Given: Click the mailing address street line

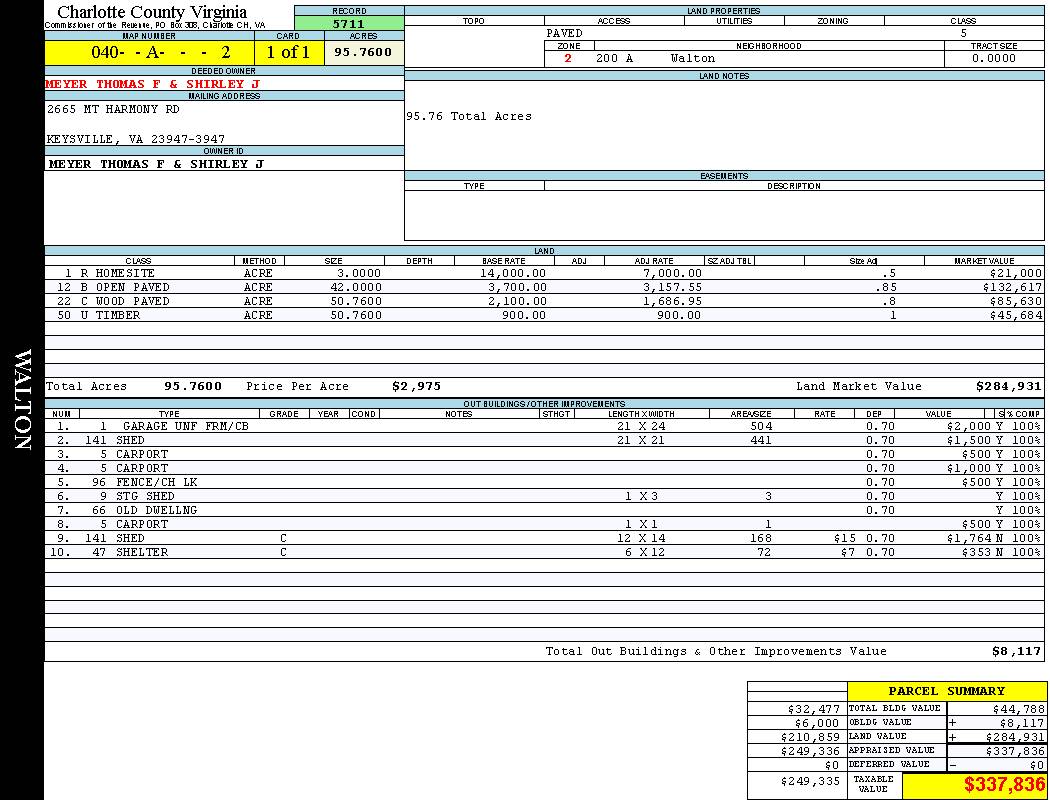Looking at the screenshot, I should pos(114,110).
